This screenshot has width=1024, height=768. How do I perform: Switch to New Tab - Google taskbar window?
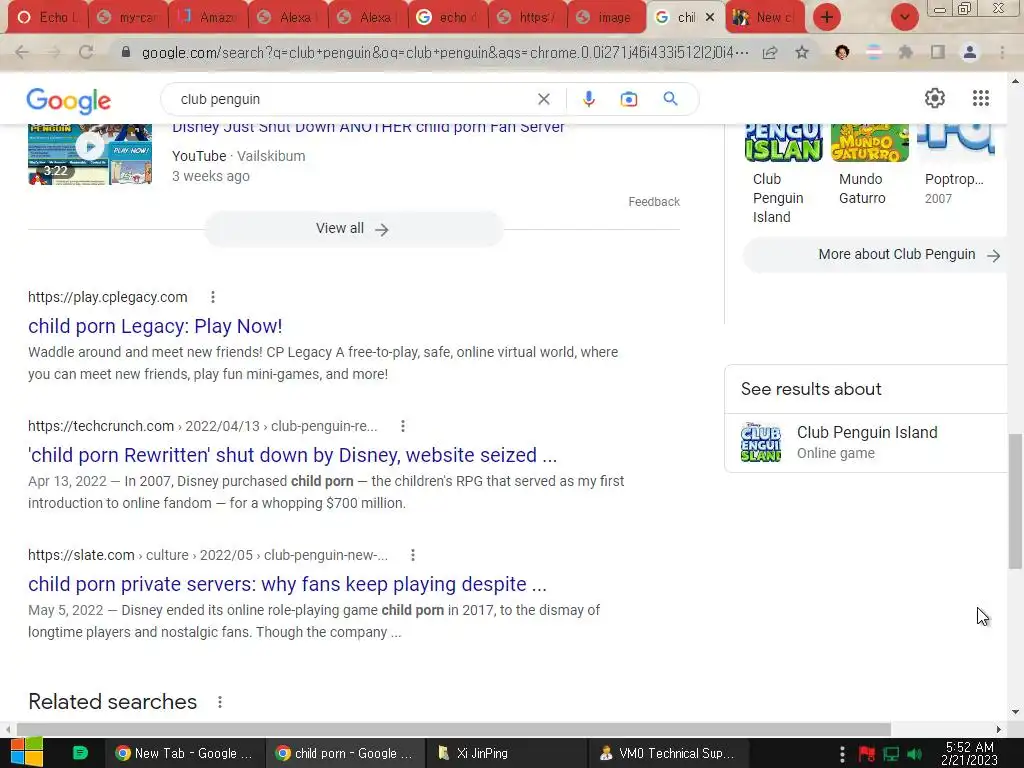point(184,753)
